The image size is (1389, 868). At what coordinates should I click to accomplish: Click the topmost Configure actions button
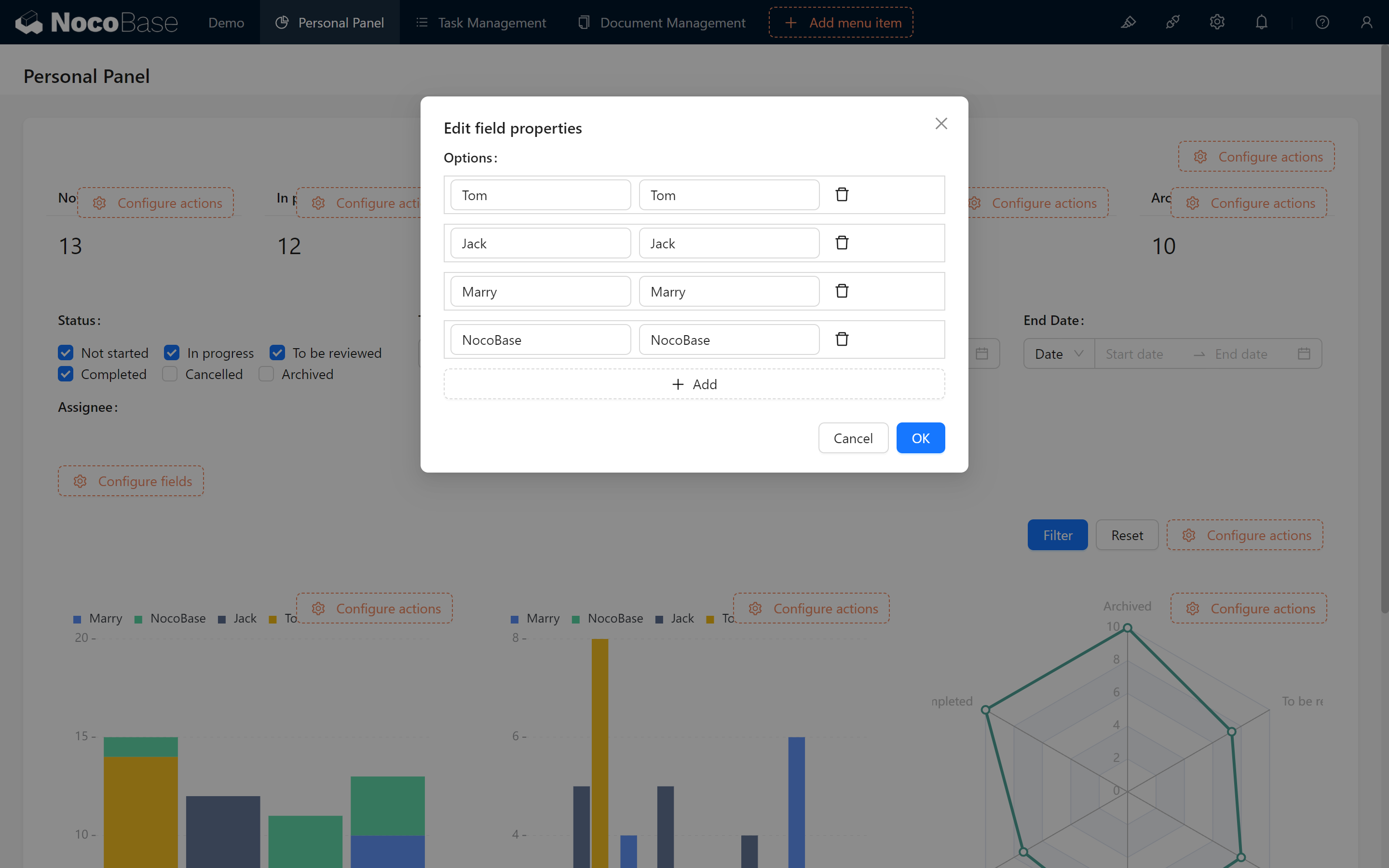[x=1256, y=157]
